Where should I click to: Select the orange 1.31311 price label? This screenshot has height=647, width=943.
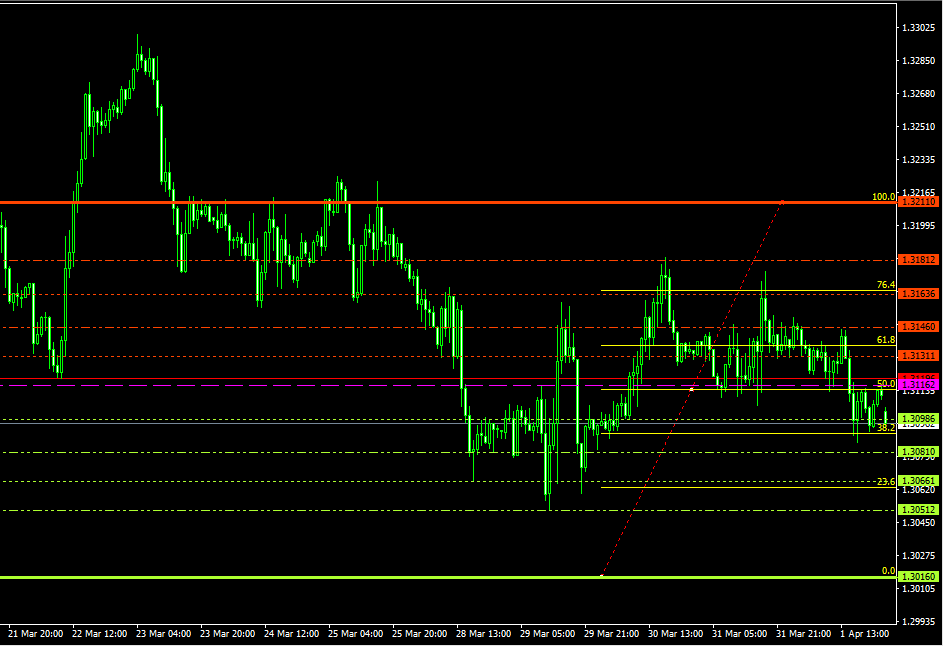point(918,356)
